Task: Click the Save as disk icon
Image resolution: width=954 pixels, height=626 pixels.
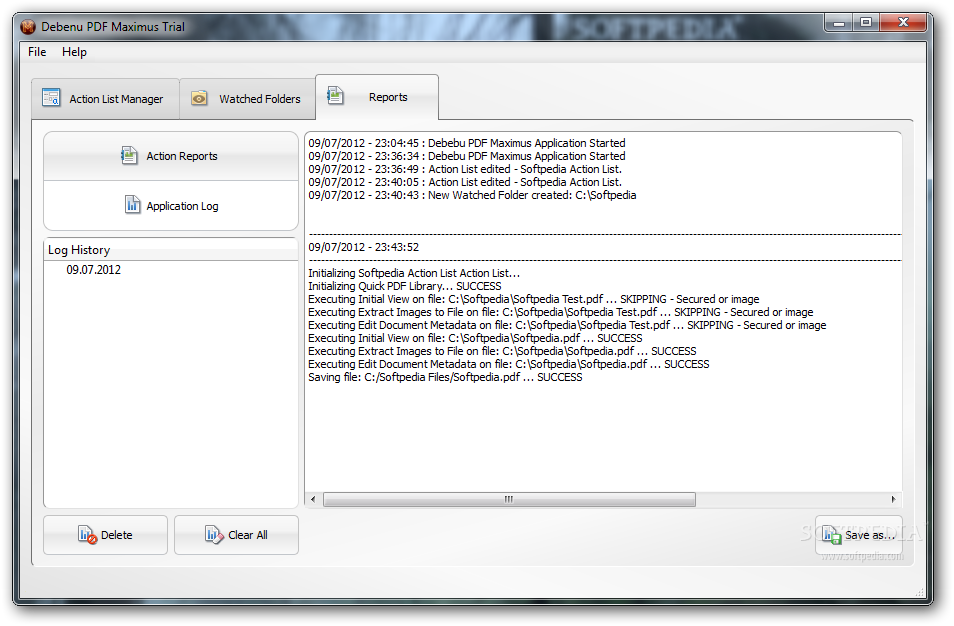Action: (x=832, y=535)
